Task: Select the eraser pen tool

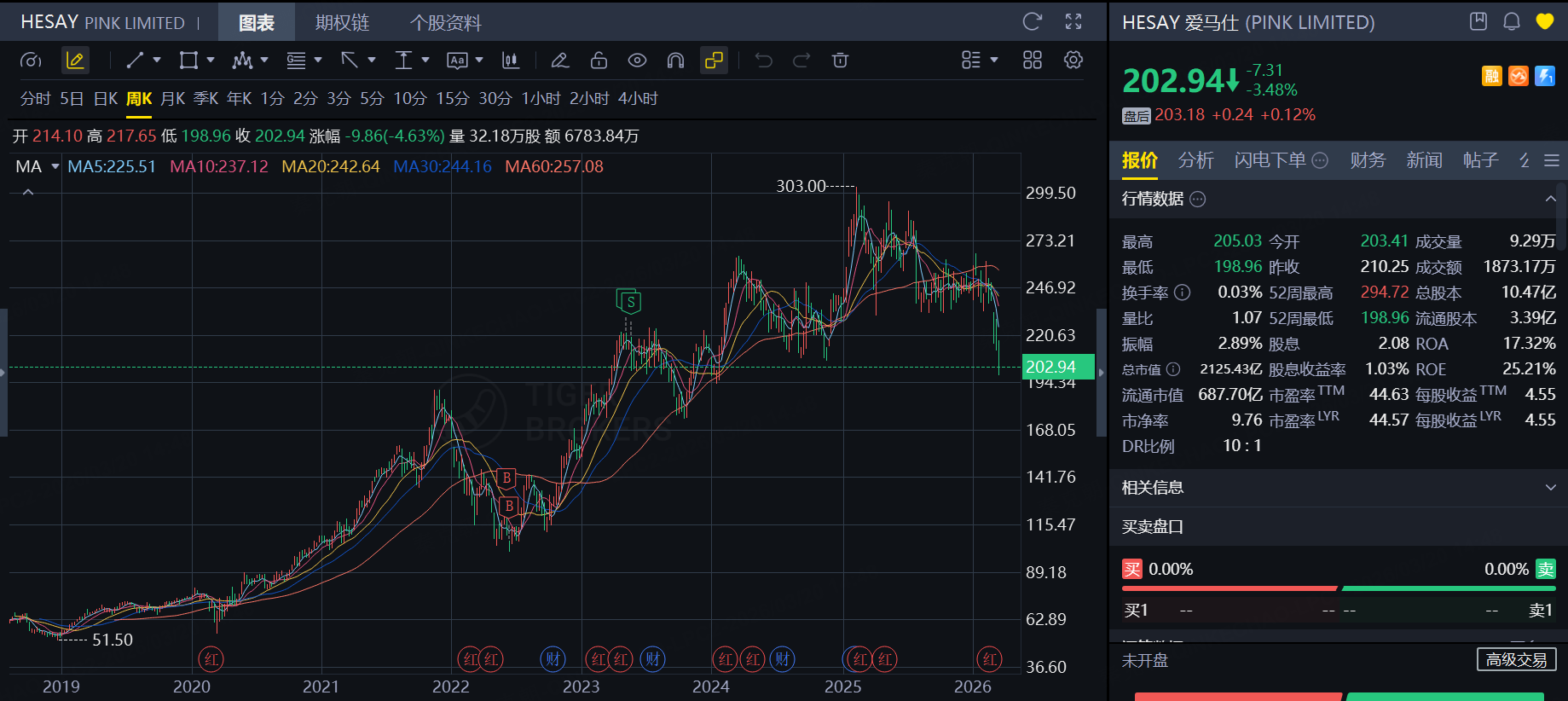Action: click(x=559, y=61)
